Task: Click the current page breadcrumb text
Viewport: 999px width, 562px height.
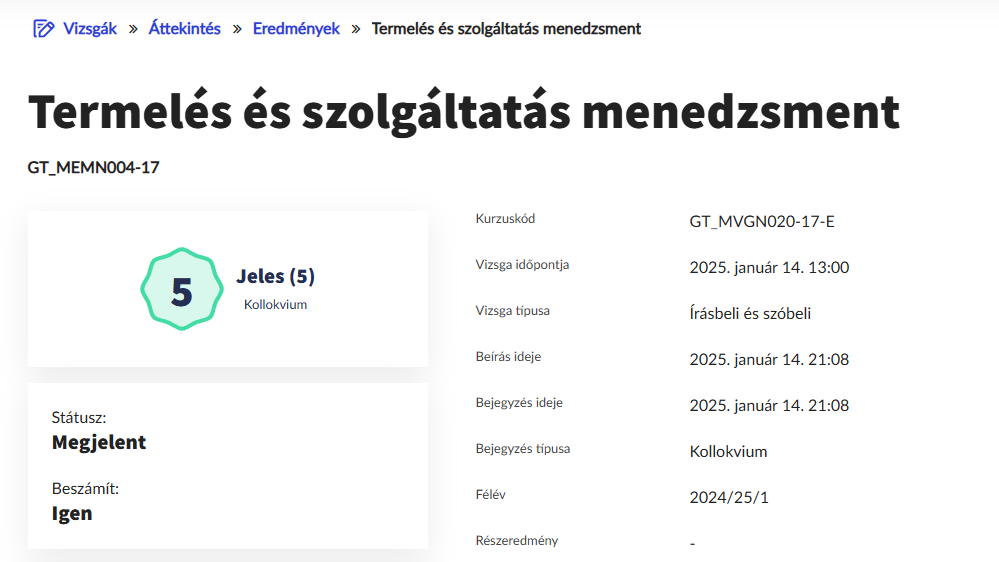Action: pyautogui.click(x=506, y=29)
